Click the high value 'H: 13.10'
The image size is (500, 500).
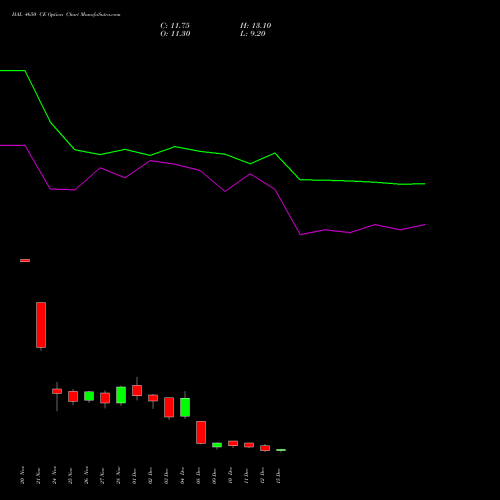click(256, 26)
